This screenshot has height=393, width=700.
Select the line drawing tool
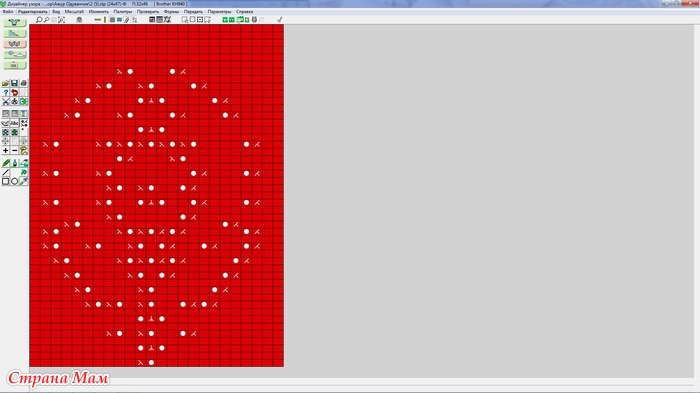[x=5, y=172]
